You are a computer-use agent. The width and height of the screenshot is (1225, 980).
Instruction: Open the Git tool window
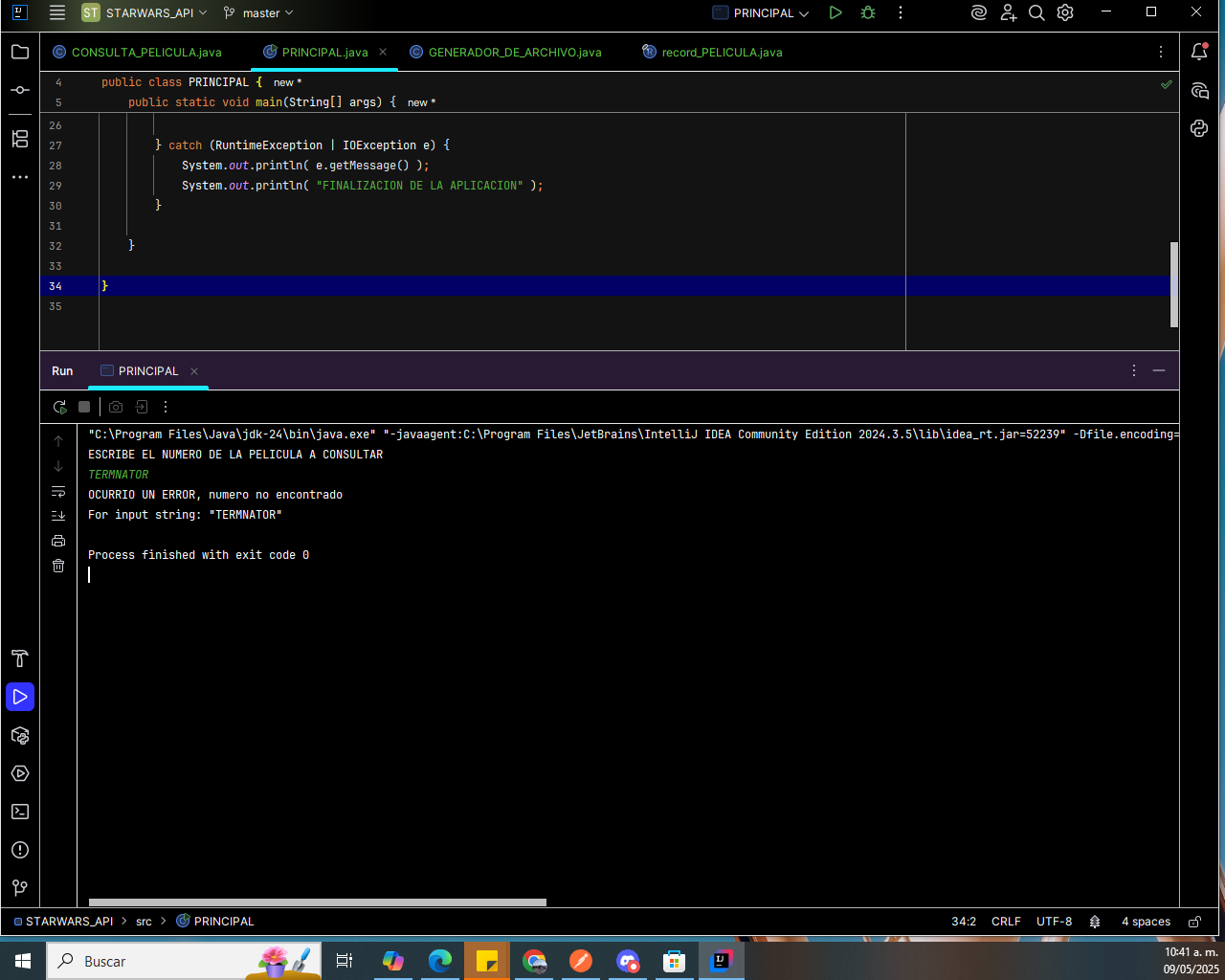tap(20, 888)
